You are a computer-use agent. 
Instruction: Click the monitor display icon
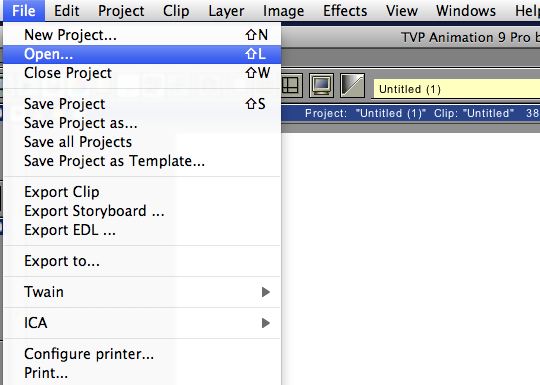321,85
